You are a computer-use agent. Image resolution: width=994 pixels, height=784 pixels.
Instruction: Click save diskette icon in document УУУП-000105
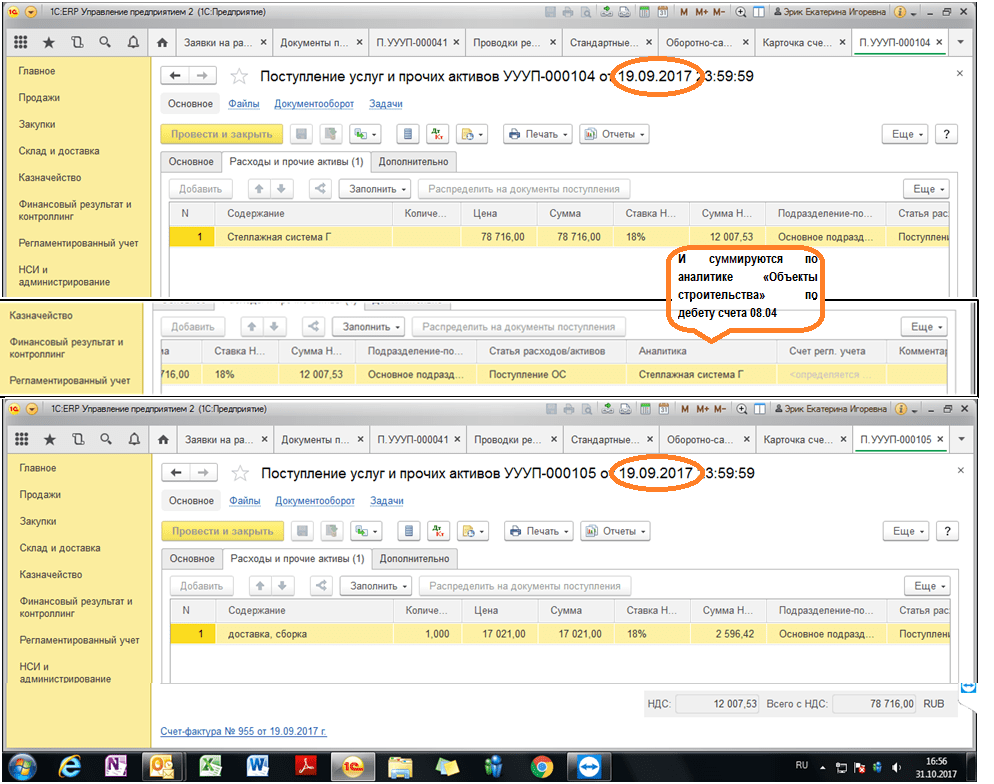303,530
